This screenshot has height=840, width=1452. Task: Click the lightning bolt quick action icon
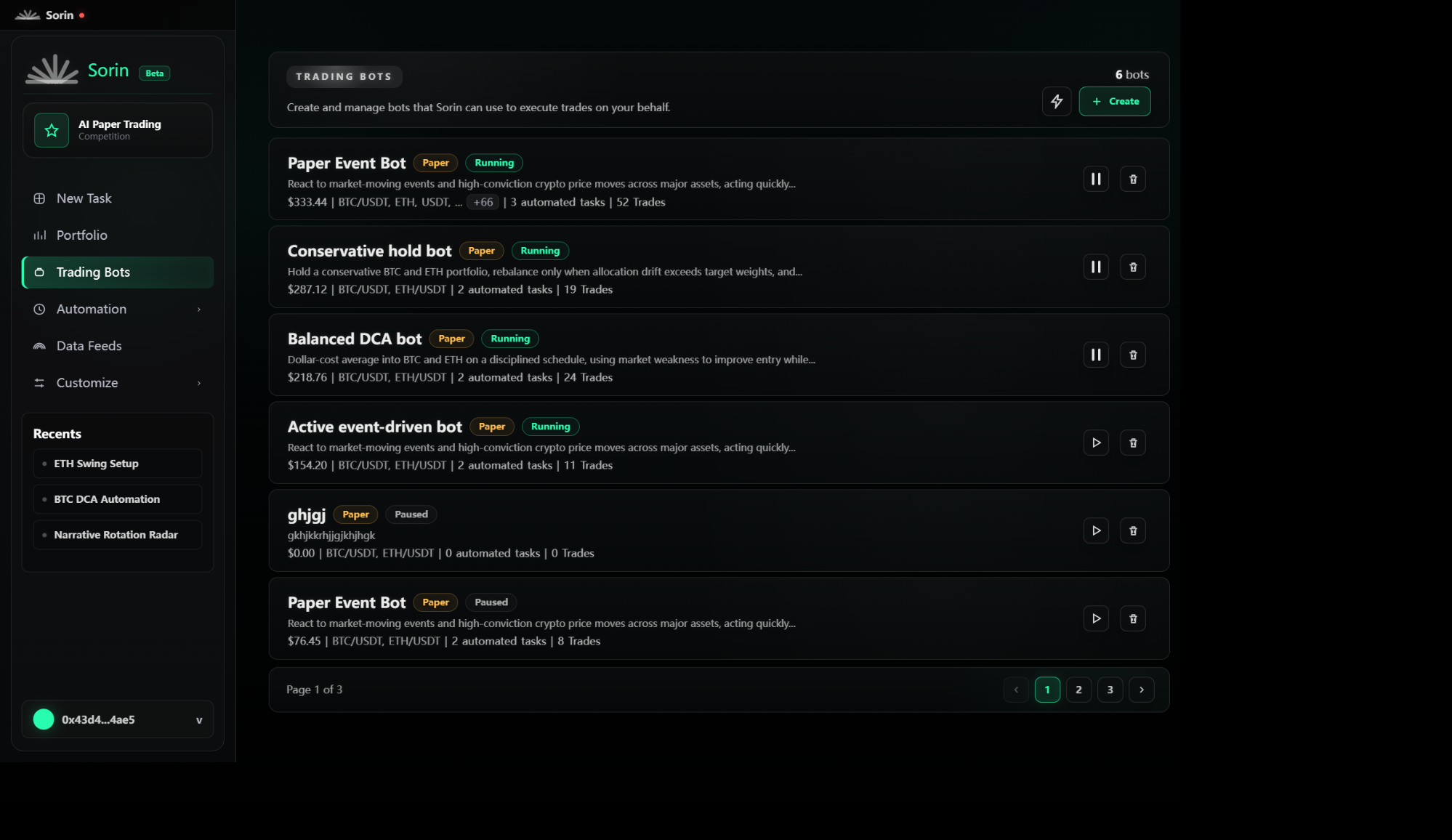pos(1057,101)
